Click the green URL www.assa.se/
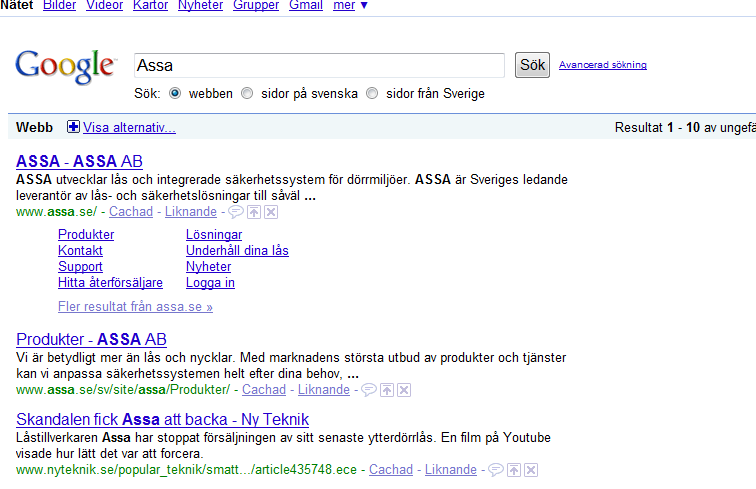 (56, 212)
